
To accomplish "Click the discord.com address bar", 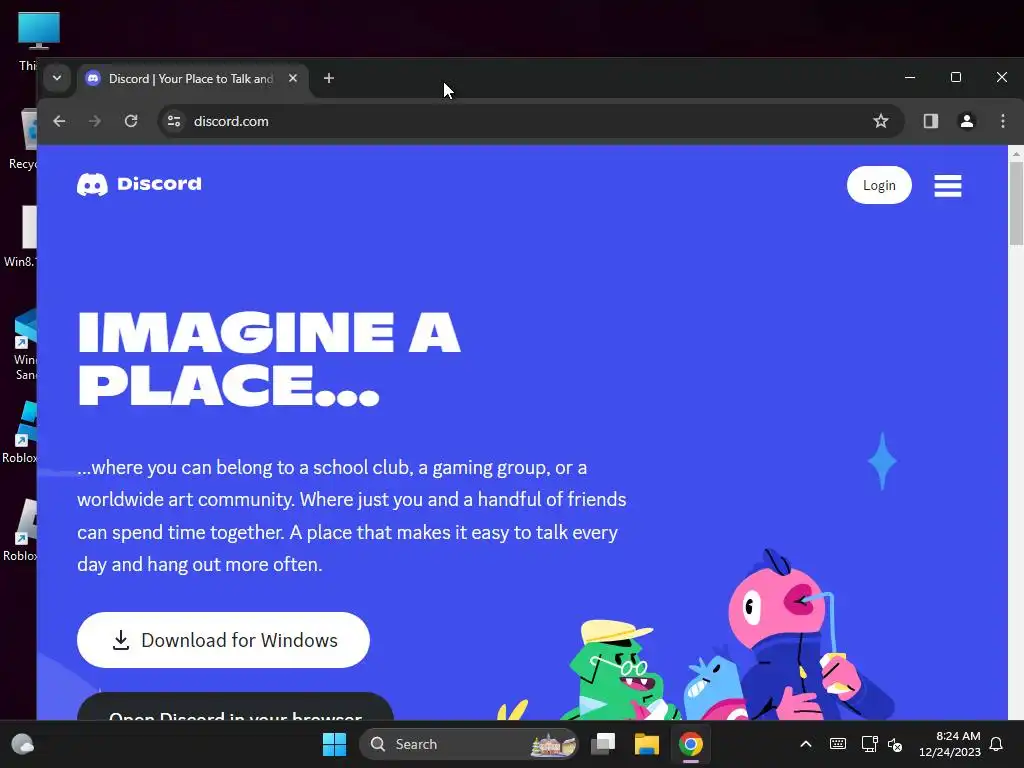I will click(530, 121).
